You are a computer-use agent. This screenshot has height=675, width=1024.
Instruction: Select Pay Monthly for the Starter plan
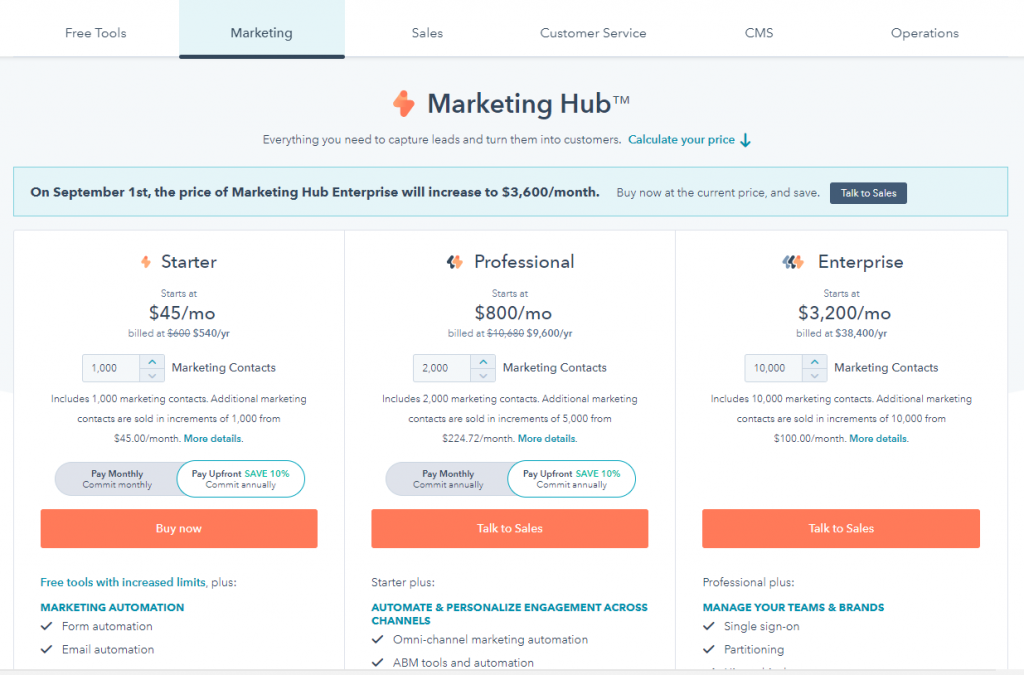117,479
